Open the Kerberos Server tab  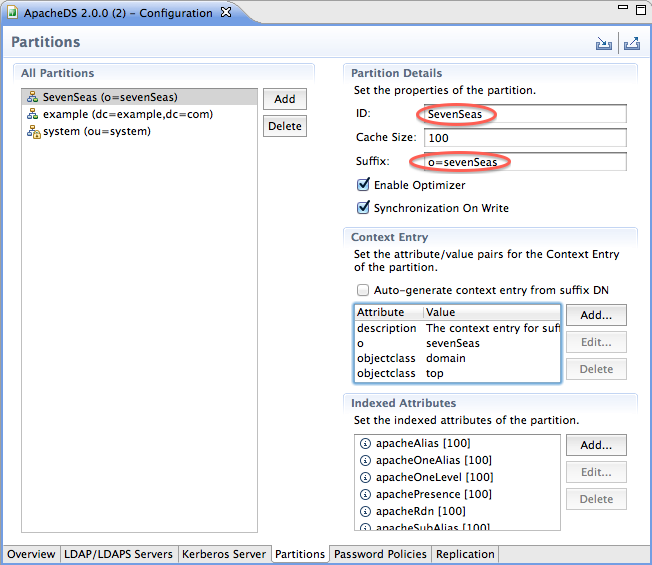[225, 554]
